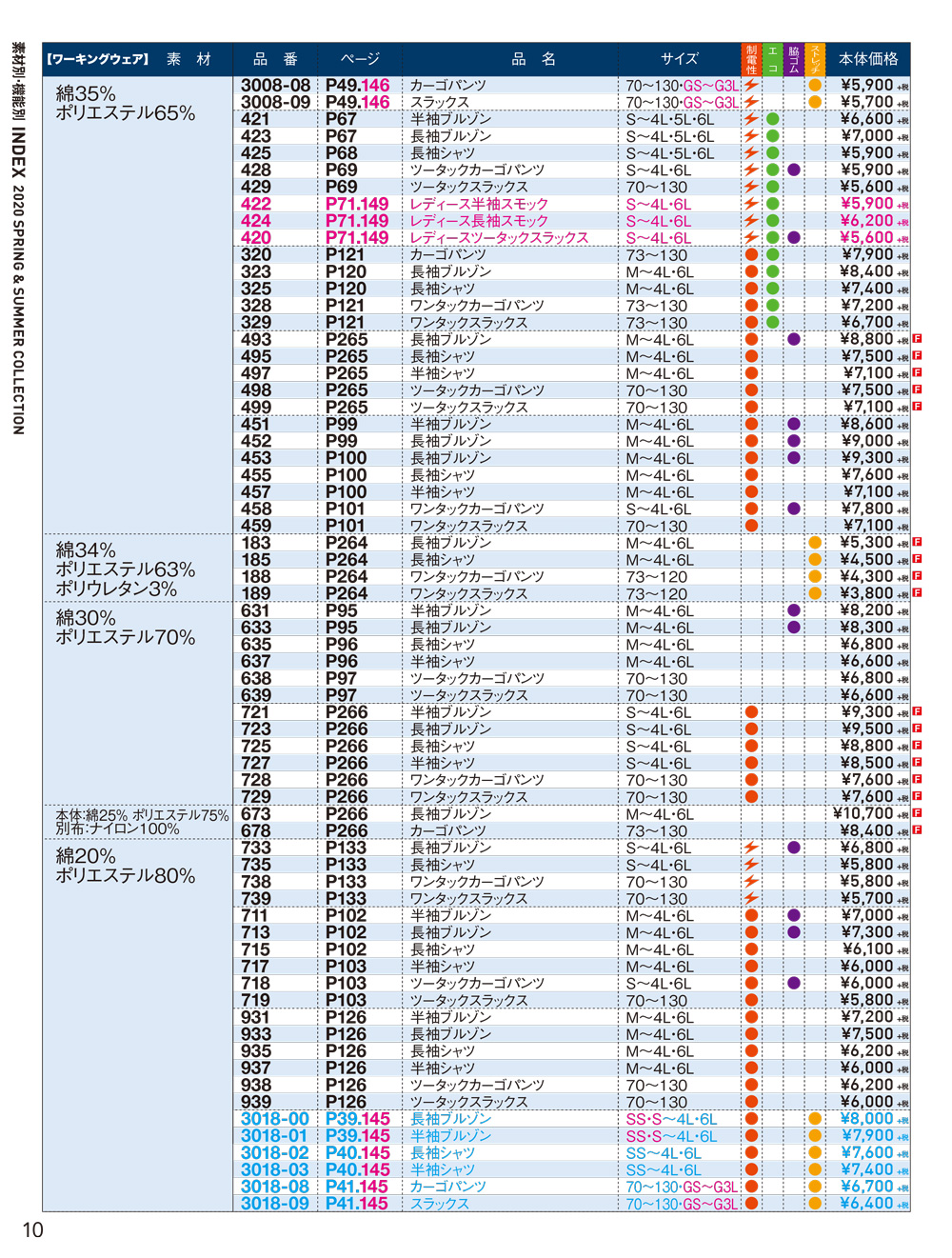Click the 本体価格 column header

click(868, 59)
